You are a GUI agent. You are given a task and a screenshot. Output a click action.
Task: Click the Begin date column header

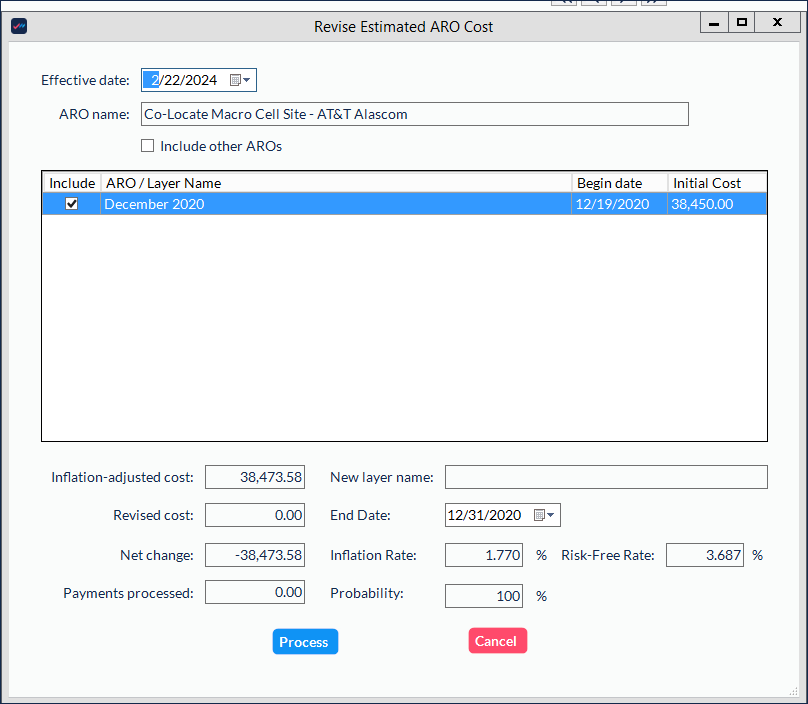[620, 183]
